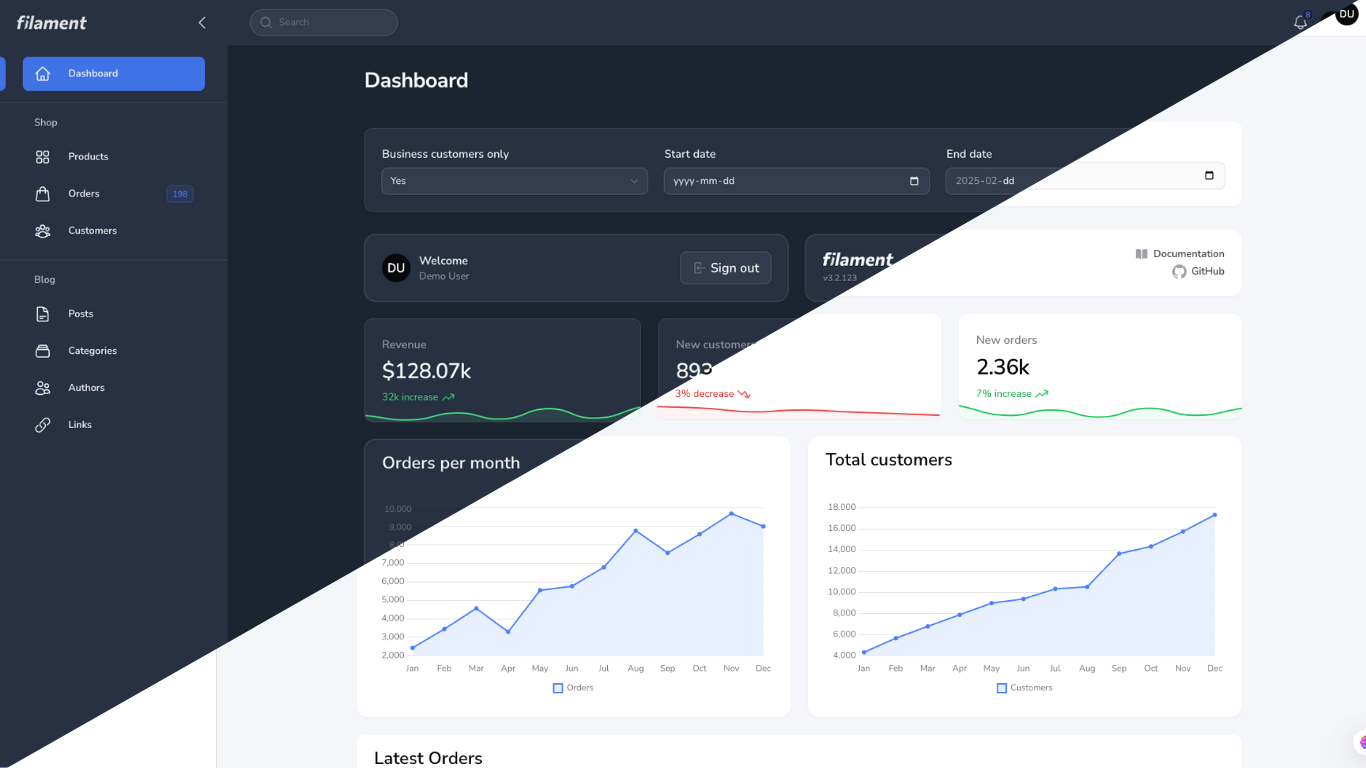Open the Start date calendar picker
1366x768 pixels.
click(x=914, y=181)
